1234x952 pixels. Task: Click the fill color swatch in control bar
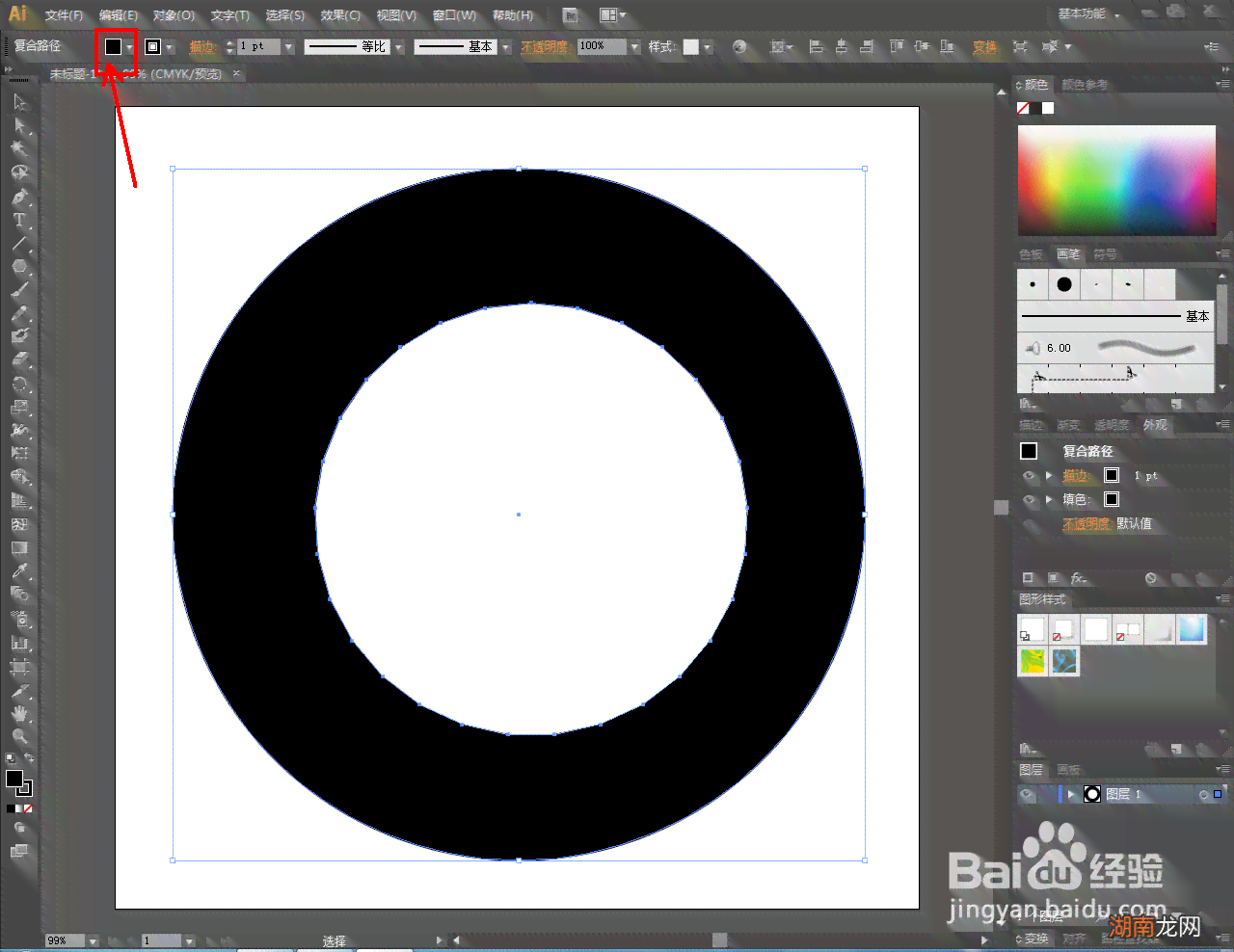(x=114, y=46)
